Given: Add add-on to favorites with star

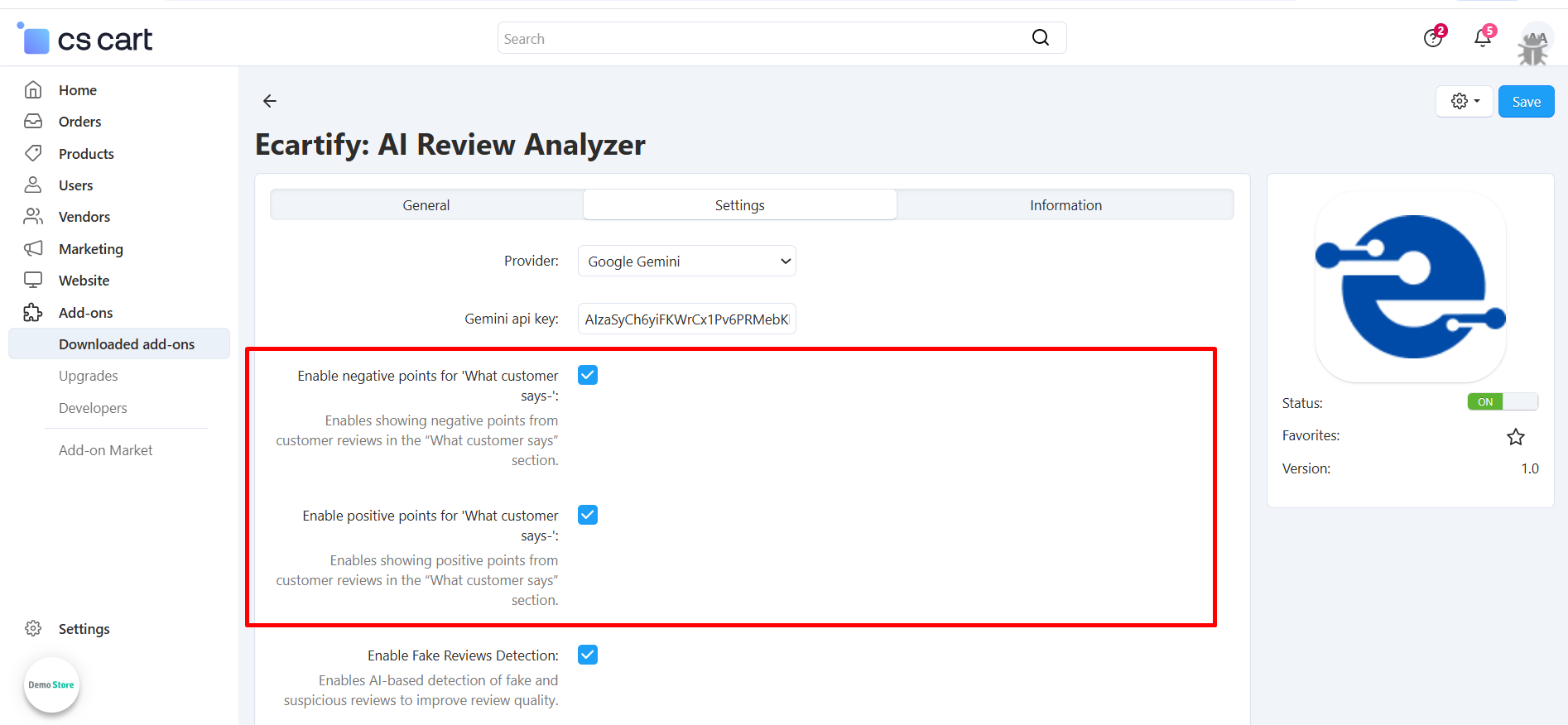Looking at the screenshot, I should pos(1515,437).
